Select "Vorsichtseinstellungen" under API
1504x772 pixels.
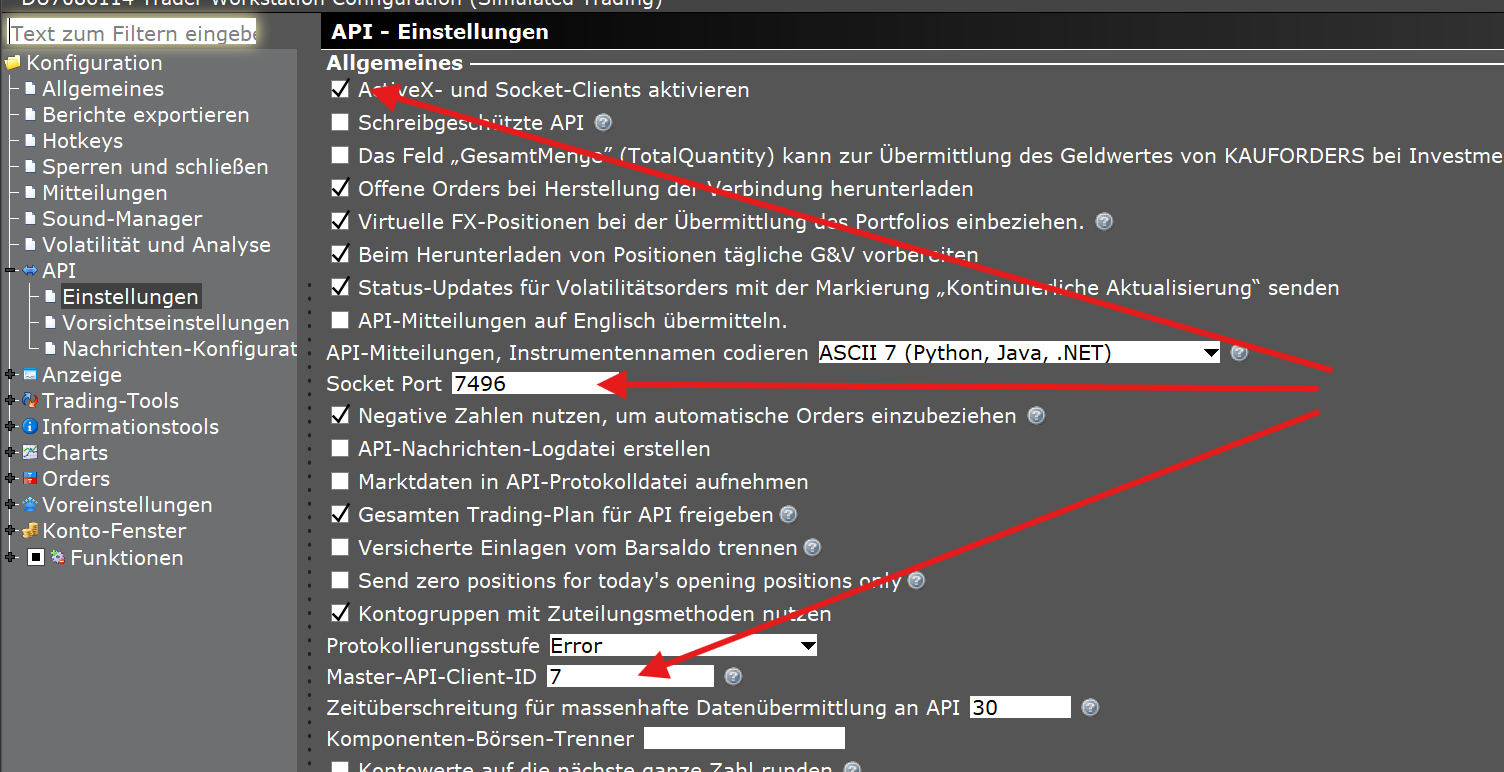[176, 322]
